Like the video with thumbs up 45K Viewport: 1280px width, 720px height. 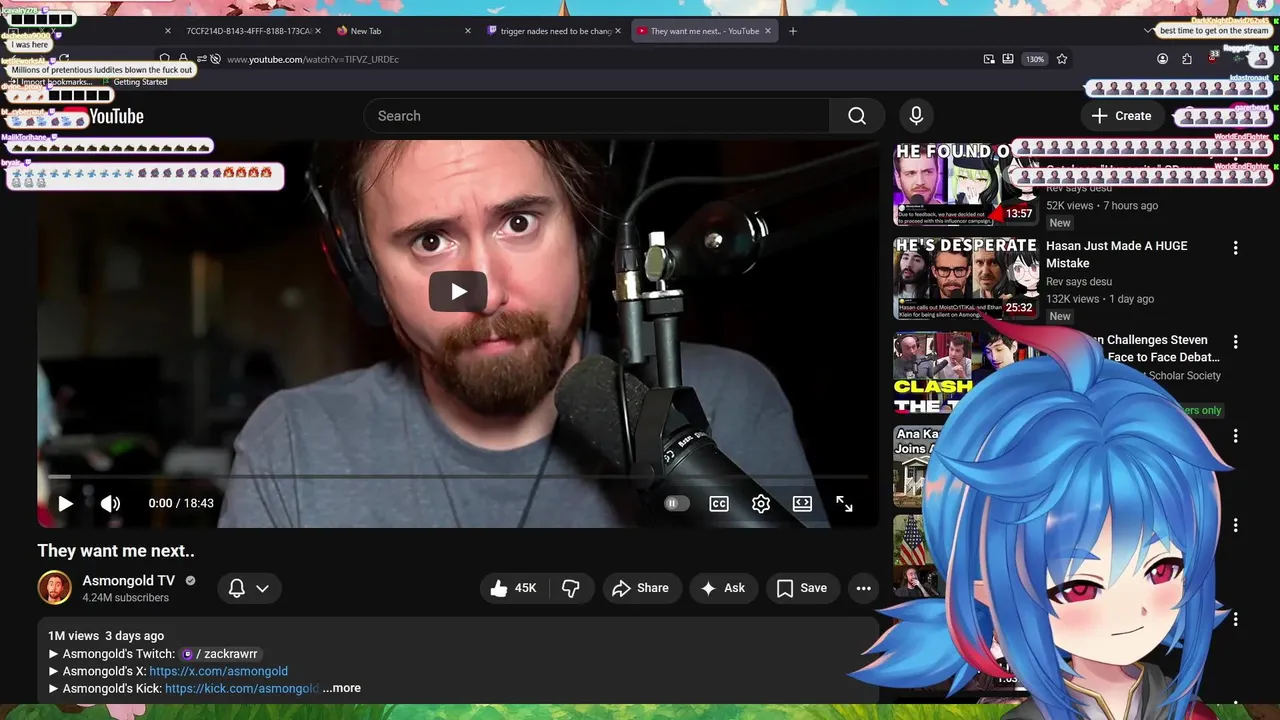(x=513, y=588)
